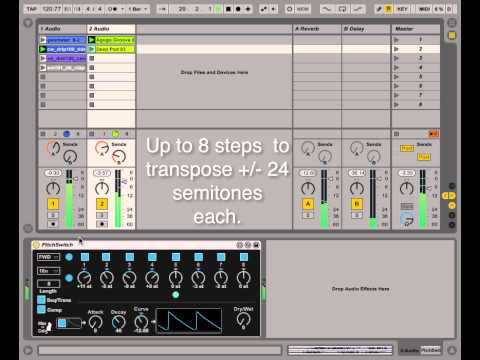The width and height of the screenshot is (480, 360).
Task: Click the tempo value field
Action: [x=52, y=9]
